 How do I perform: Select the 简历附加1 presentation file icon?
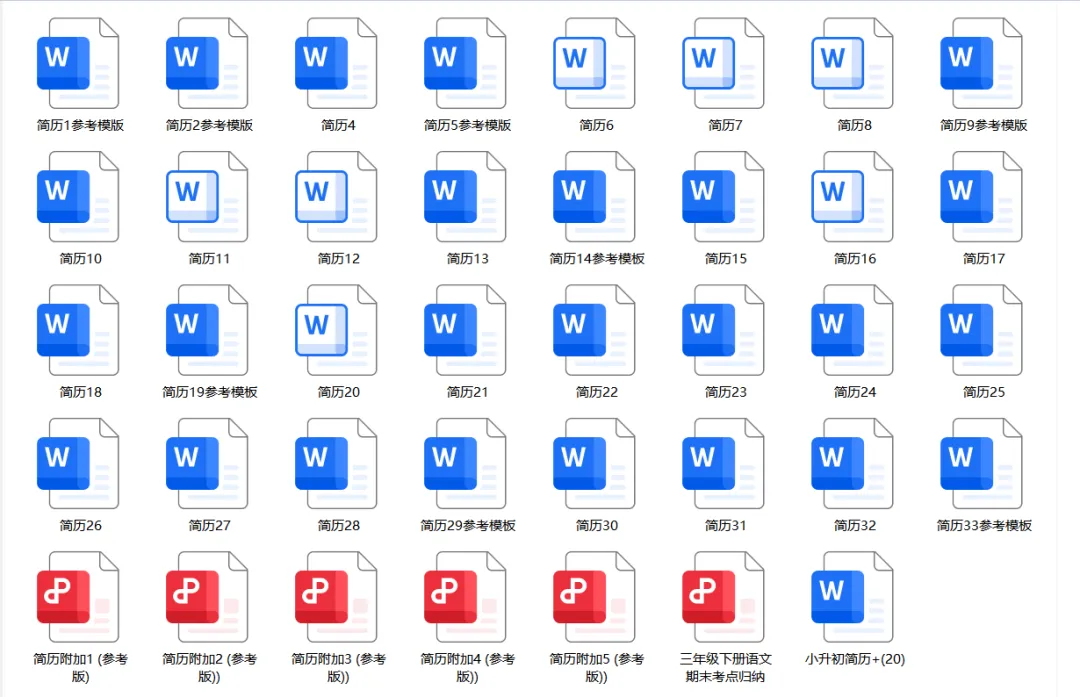[78, 597]
